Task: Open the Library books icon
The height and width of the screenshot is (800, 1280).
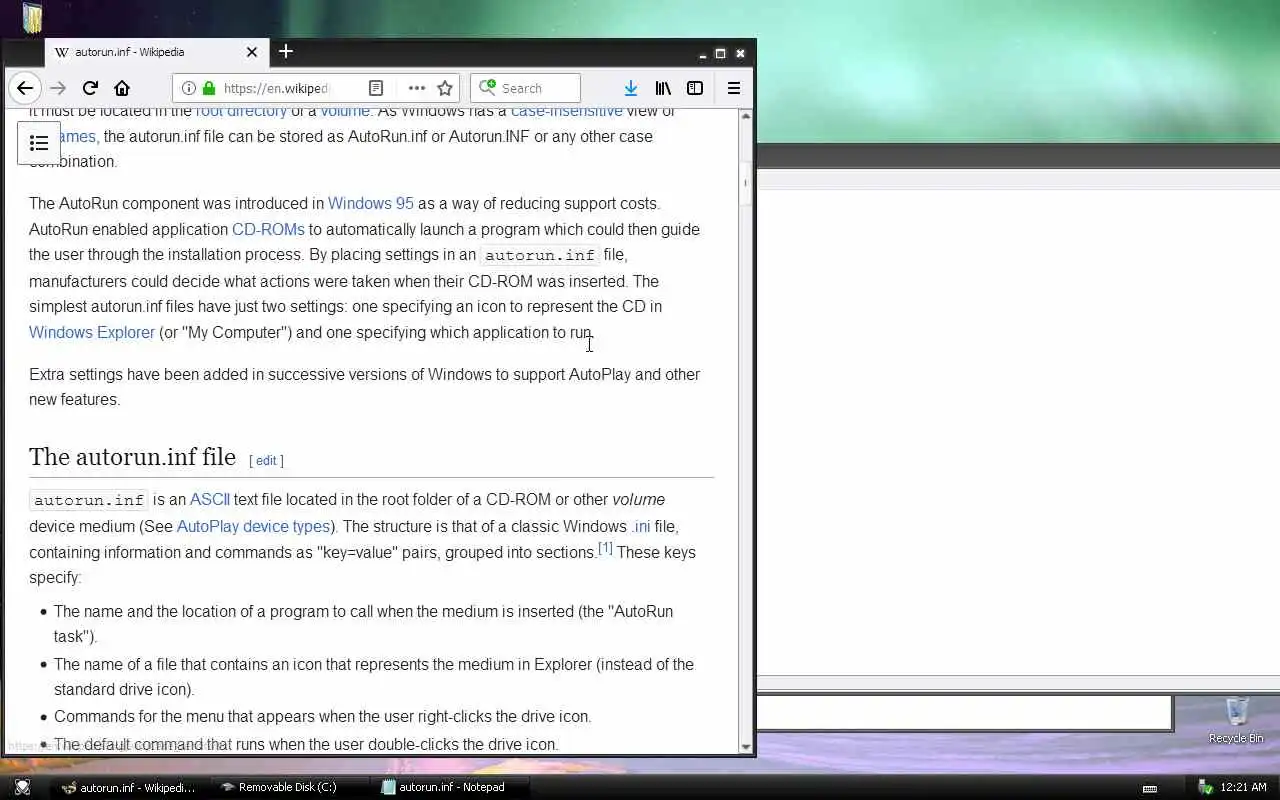Action: [663, 88]
